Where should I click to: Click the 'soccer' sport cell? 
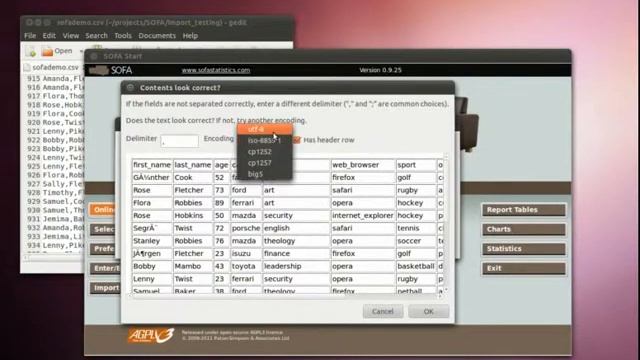(416, 241)
